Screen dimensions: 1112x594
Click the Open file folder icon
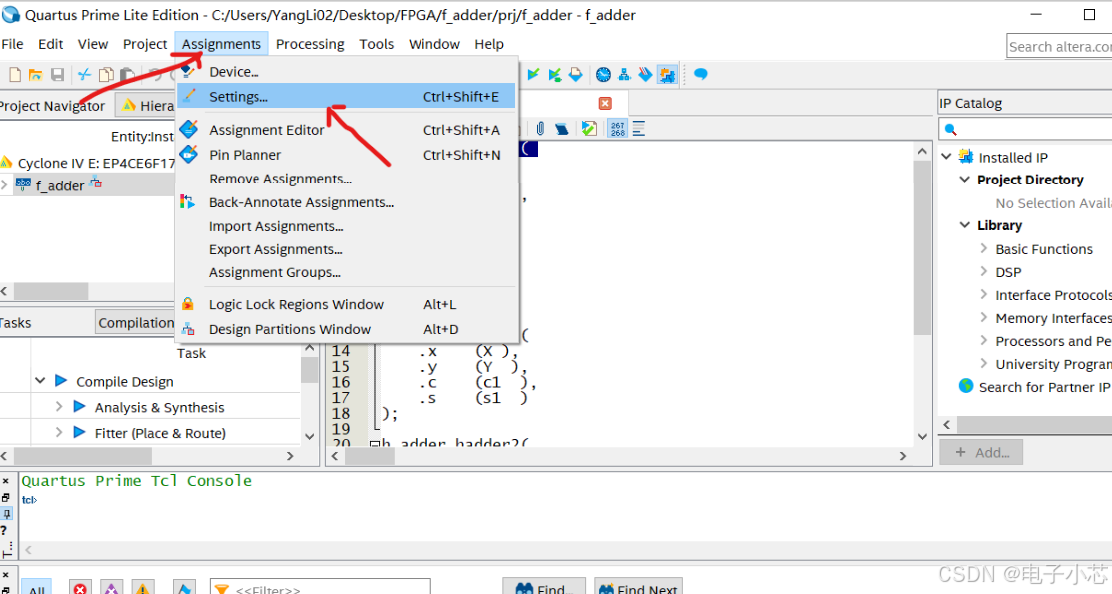click(x=35, y=74)
